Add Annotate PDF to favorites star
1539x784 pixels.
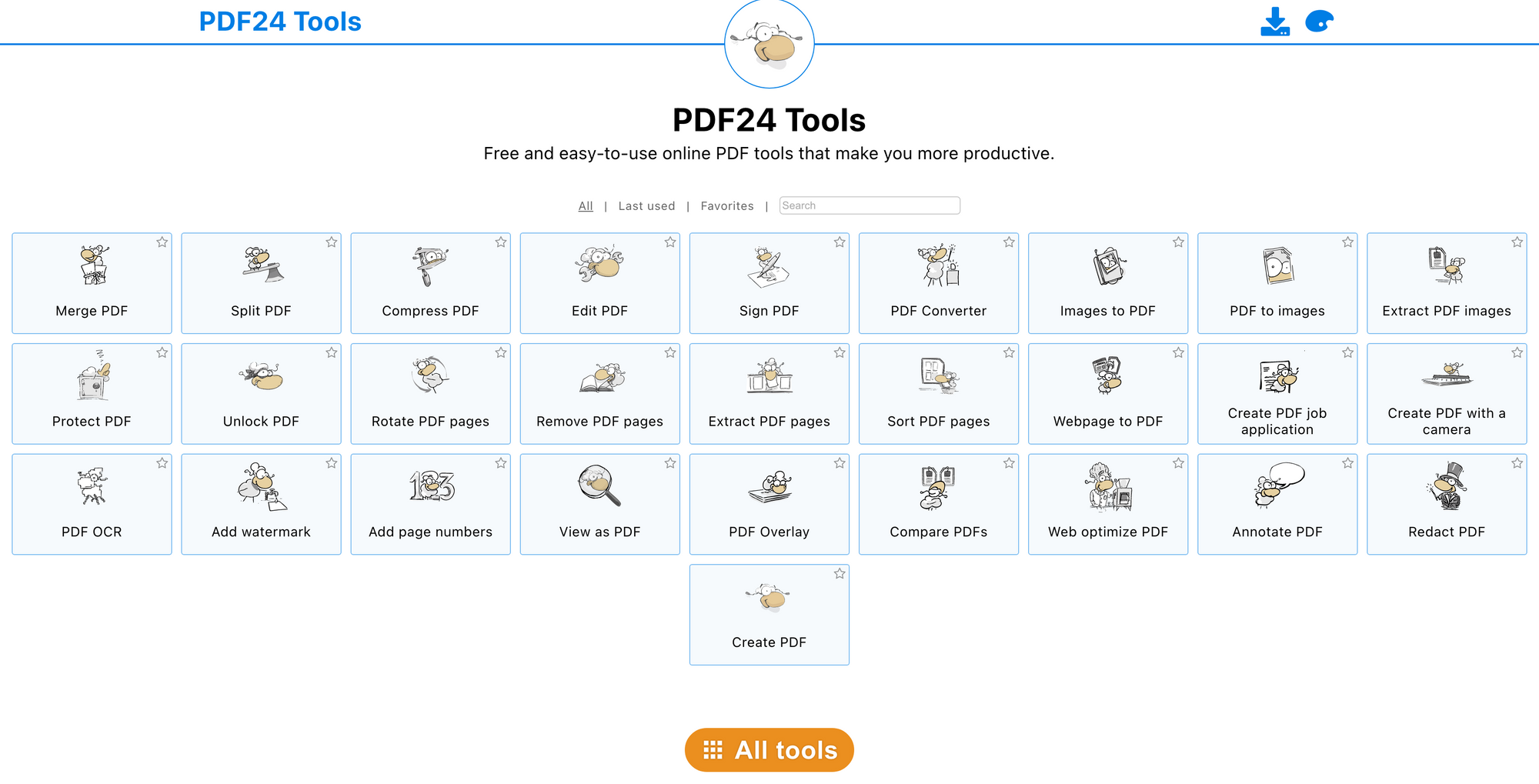pos(1347,463)
